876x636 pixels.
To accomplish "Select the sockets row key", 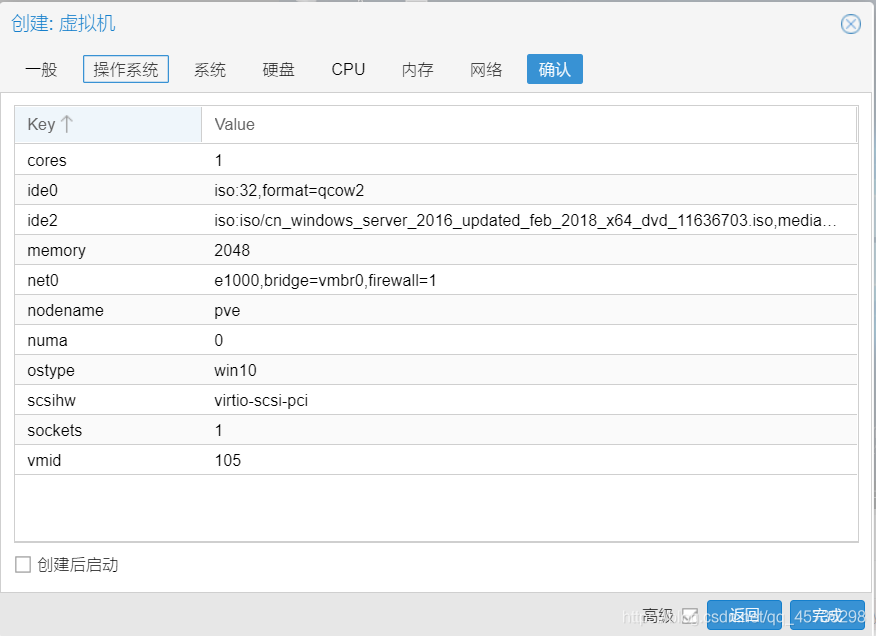I will pyautogui.click(x=55, y=430).
